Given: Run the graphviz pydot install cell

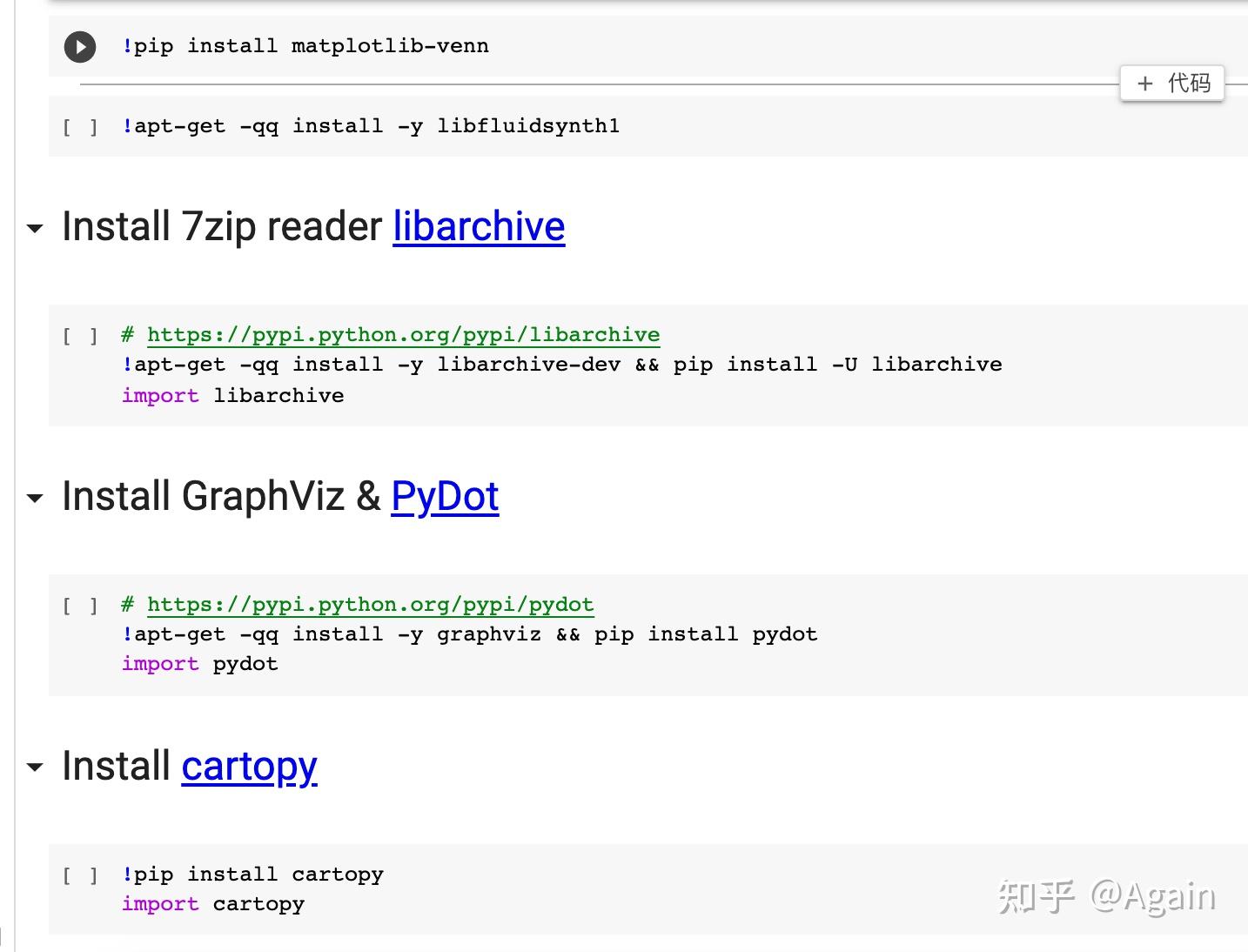Looking at the screenshot, I should coord(80,606).
